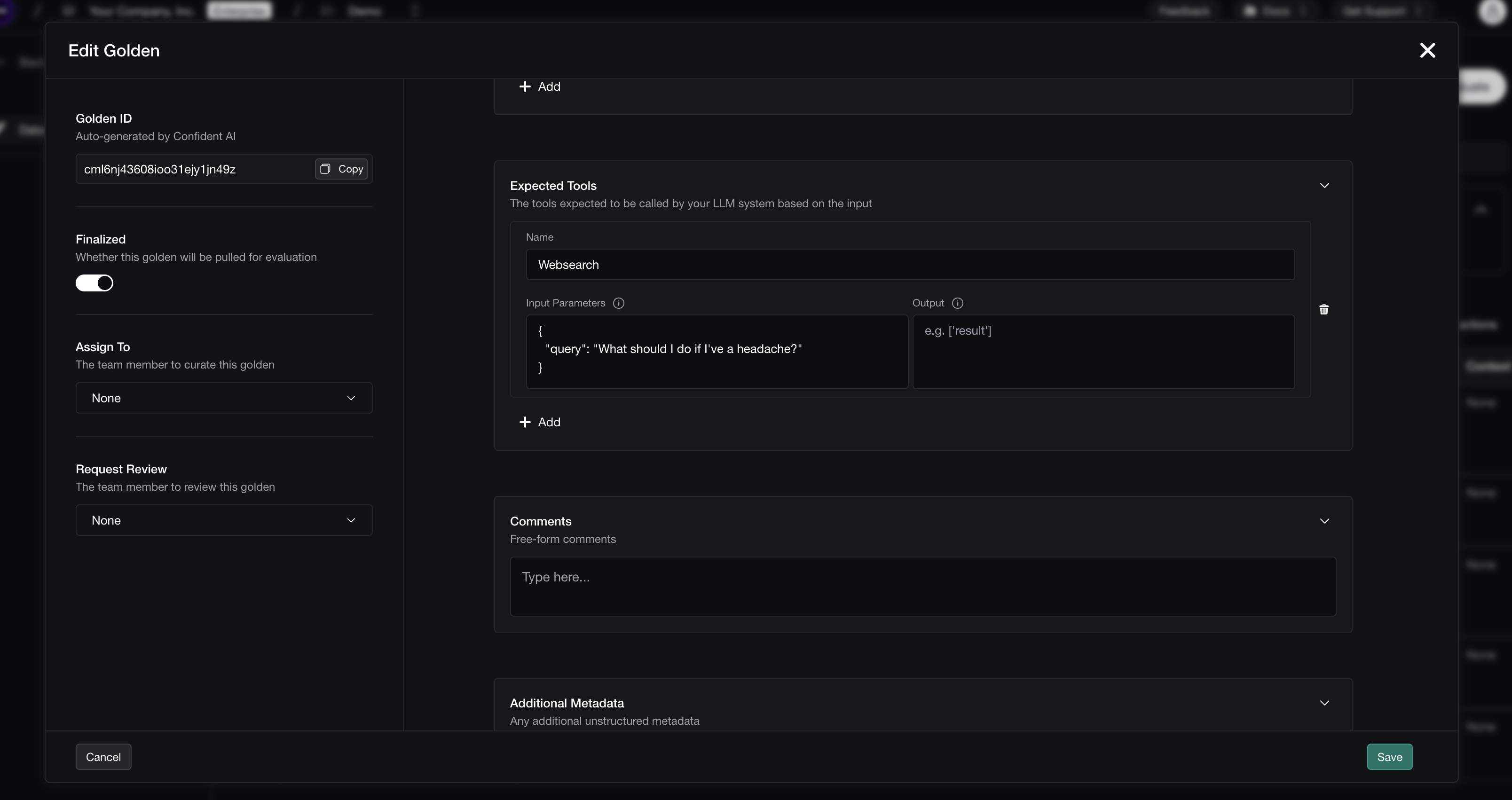Click 'Any additional unstructured metadata' text

[605, 721]
